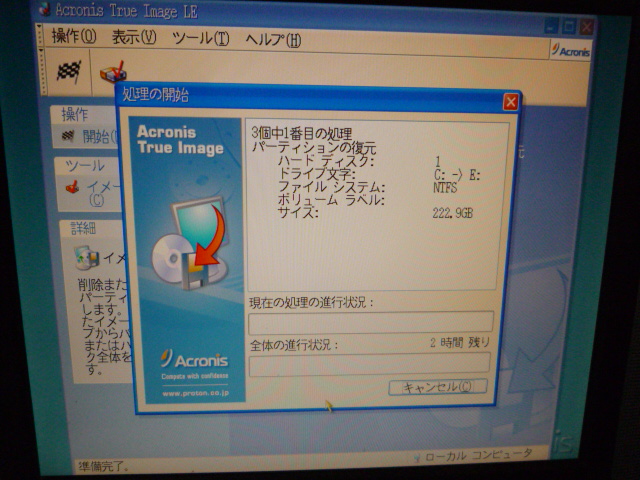
Task: Click the checkered flag toolbar icon
Action: coord(69,71)
